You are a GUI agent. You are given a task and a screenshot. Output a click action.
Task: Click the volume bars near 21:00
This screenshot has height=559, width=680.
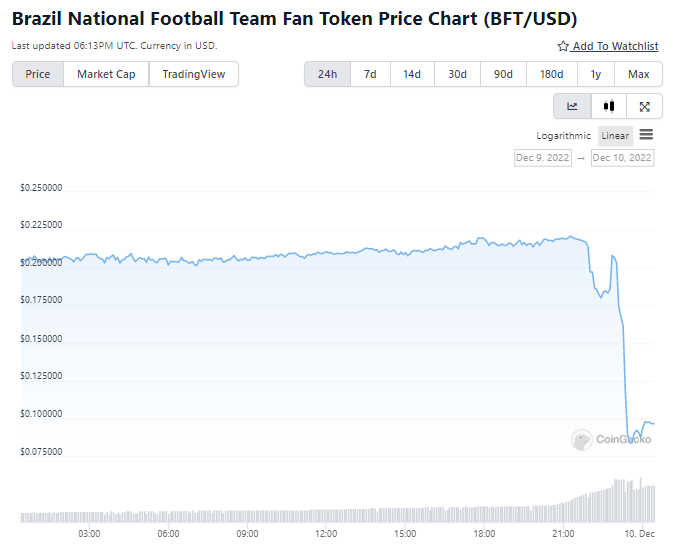coord(563,512)
